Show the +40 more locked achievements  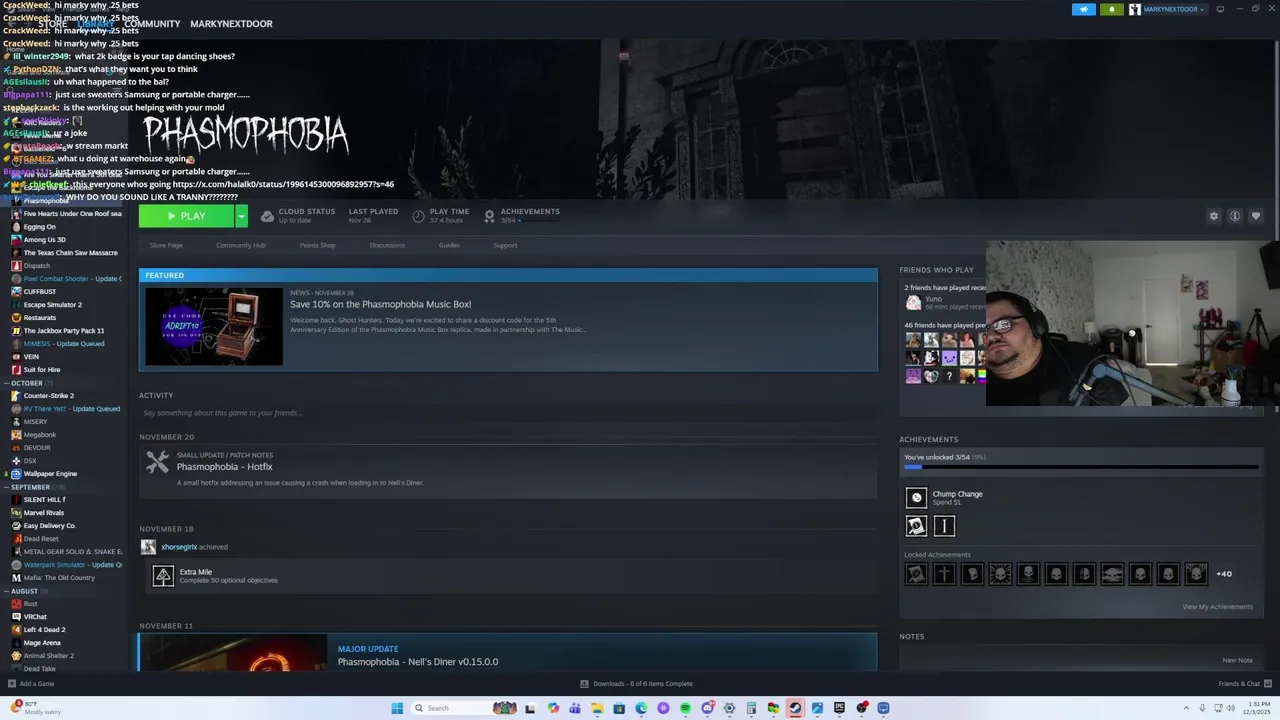pyautogui.click(x=1224, y=574)
